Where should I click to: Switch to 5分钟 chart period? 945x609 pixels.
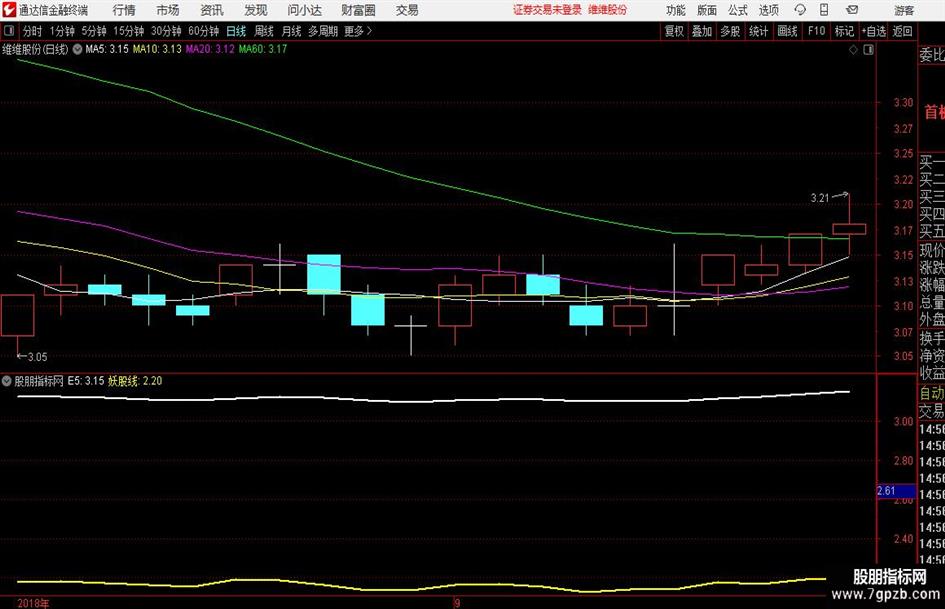[94, 31]
